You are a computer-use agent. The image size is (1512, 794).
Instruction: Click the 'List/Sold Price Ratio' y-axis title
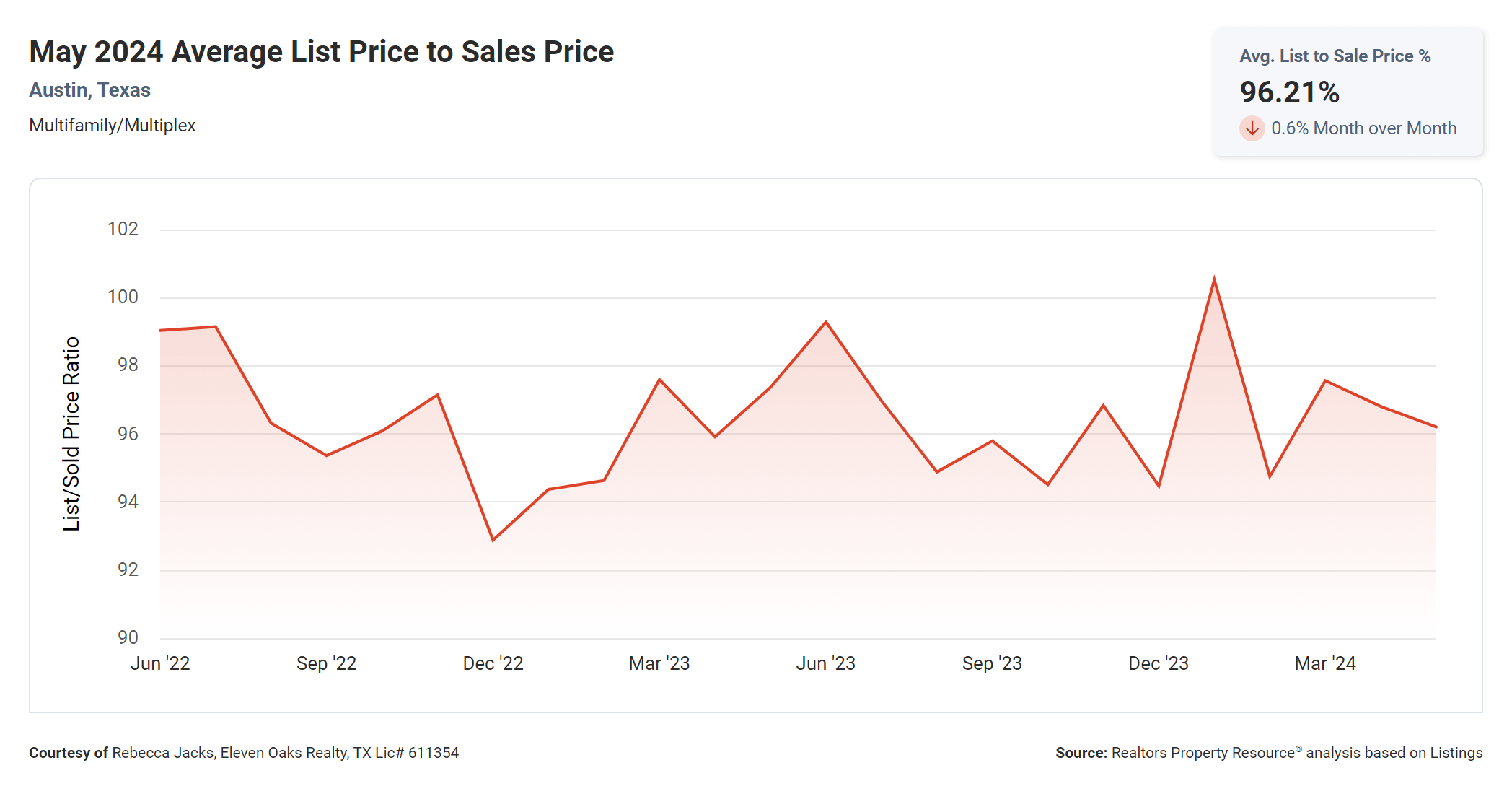pos(71,434)
